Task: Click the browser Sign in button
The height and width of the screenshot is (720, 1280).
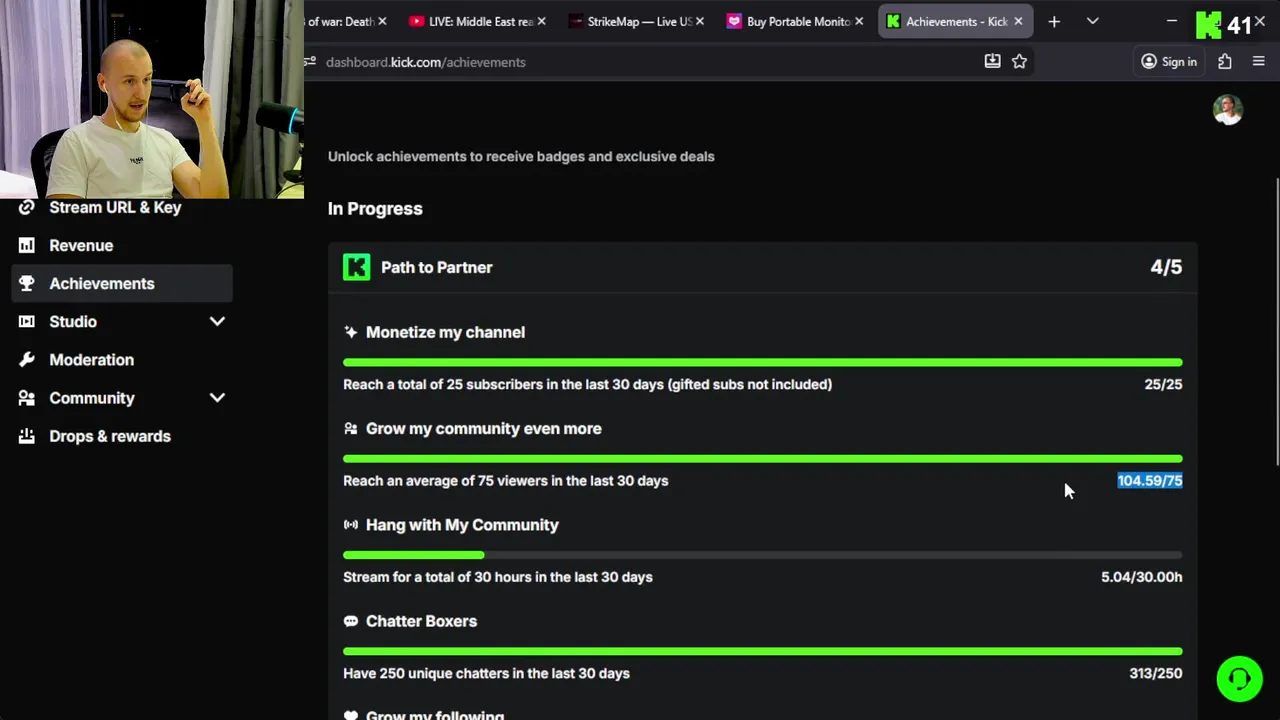Action: (x=1169, y=62)
